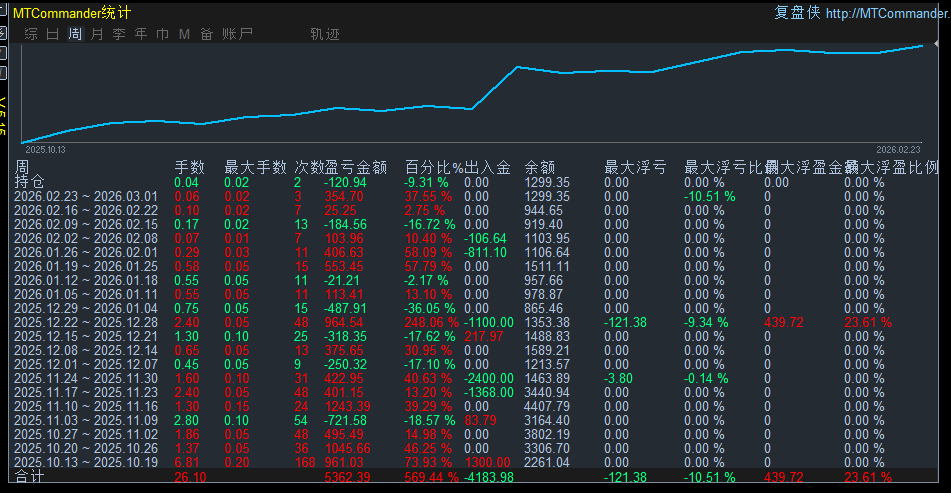Select row 2026.01.12 ~ 2026.01.18
951x493 pixels.
click(86, 280)
